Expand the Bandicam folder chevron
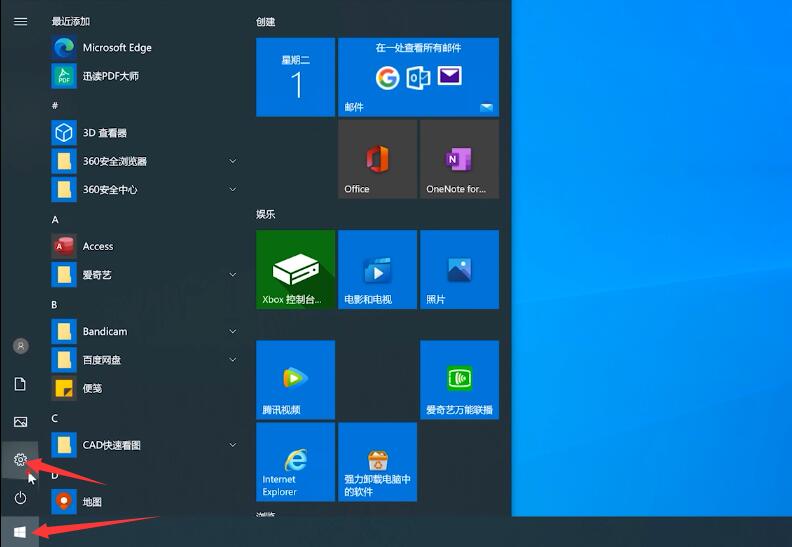The height and width of the screenshot is (547, 792). (x=233, y=331)
